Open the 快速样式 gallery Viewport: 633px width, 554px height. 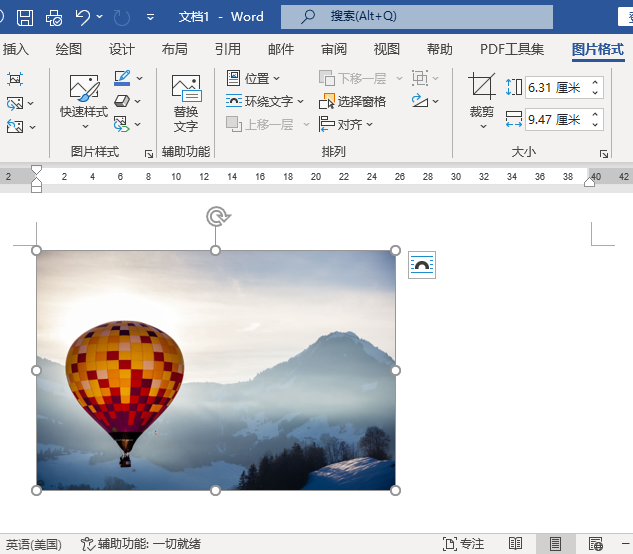tap(84, 102)
